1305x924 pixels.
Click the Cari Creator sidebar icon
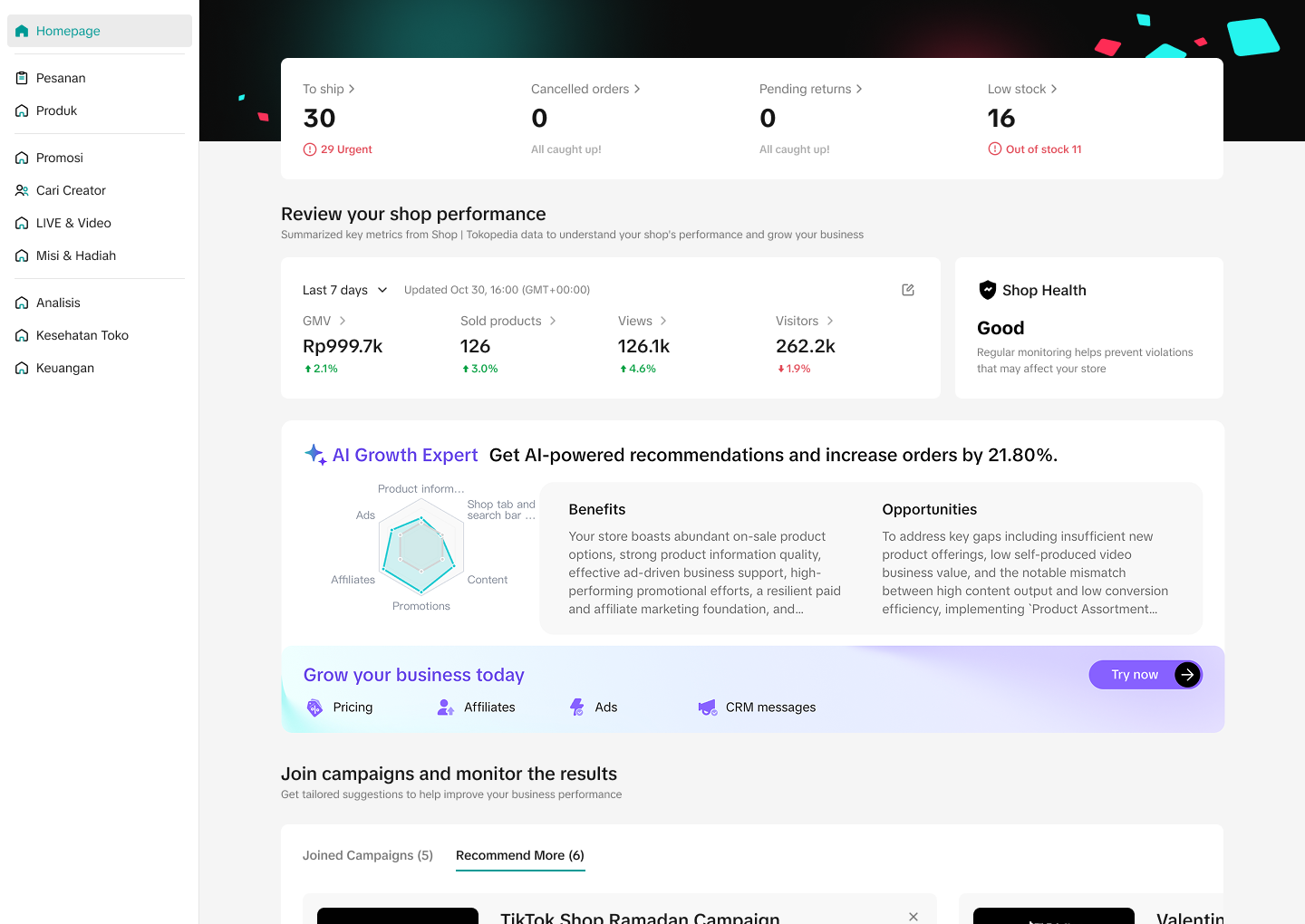pyautogui.click(x=22, y=190)
